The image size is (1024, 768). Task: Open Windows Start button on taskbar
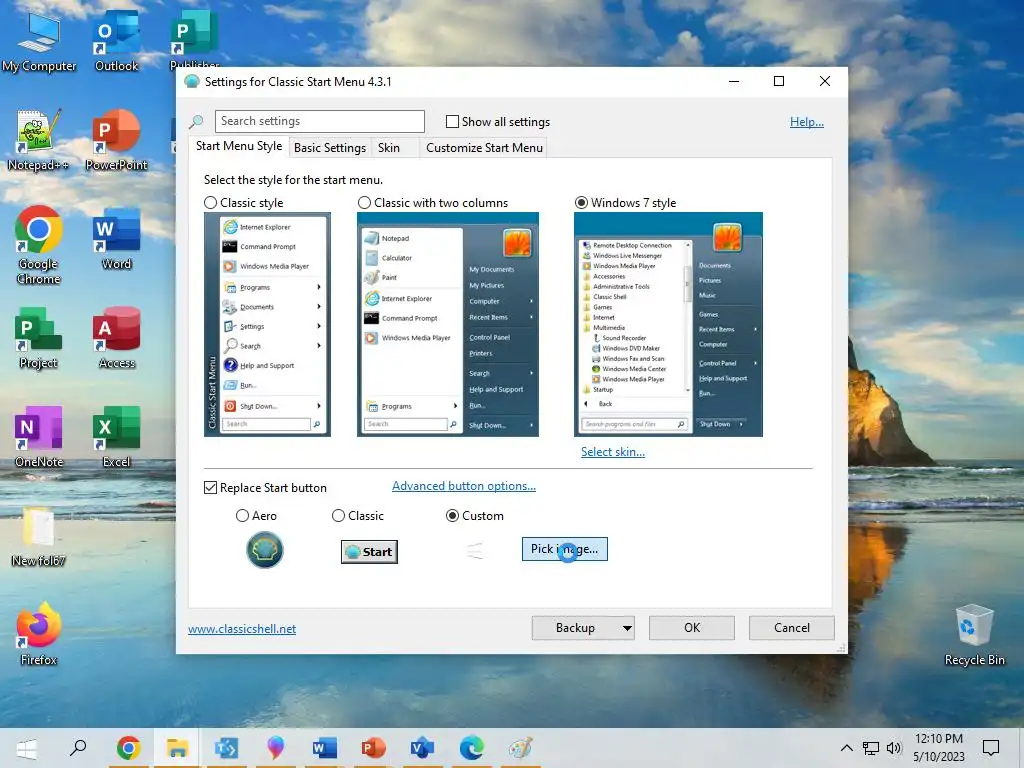pyautogui.click(x=27, y=748)
